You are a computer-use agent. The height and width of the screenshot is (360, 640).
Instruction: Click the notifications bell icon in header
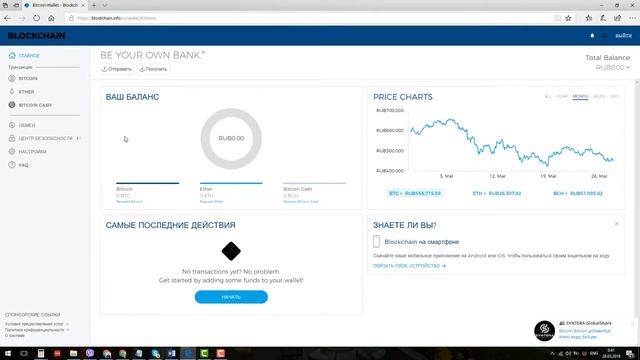pos(592,36)
